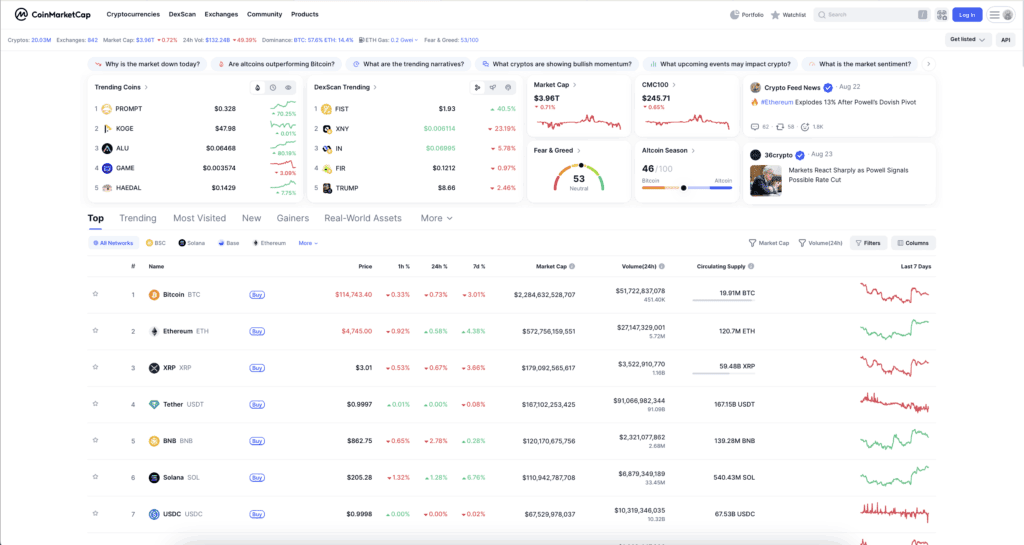
Task: Click the TRUMP token icon in DexScan
Action: 327,188
